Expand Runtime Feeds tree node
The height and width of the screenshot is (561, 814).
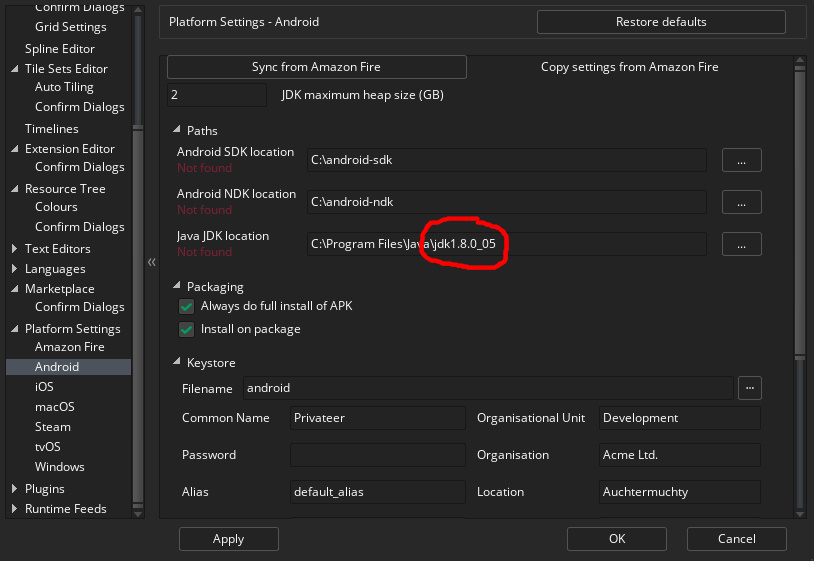[15, 509]
